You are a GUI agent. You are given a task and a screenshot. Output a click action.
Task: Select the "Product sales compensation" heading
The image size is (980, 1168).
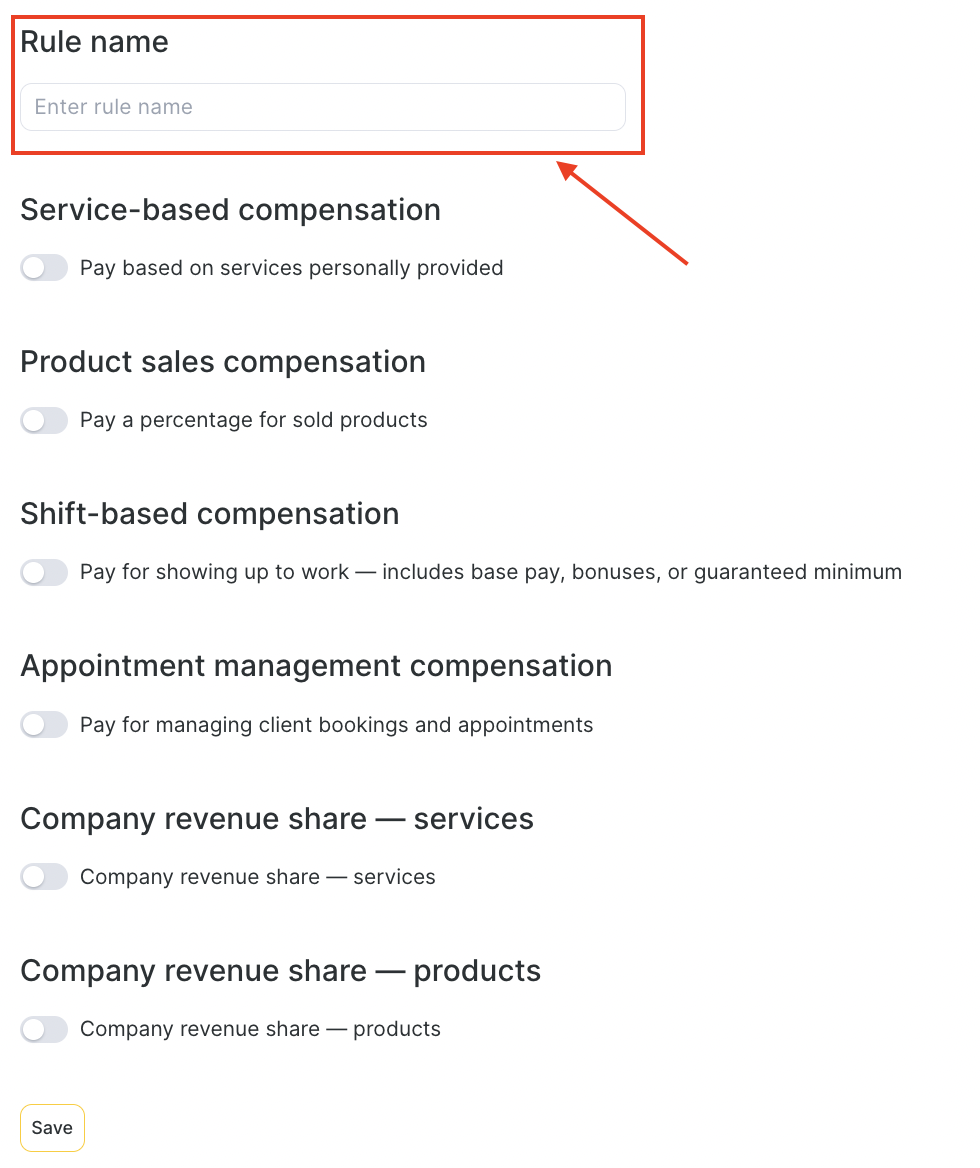pos(223,362)
